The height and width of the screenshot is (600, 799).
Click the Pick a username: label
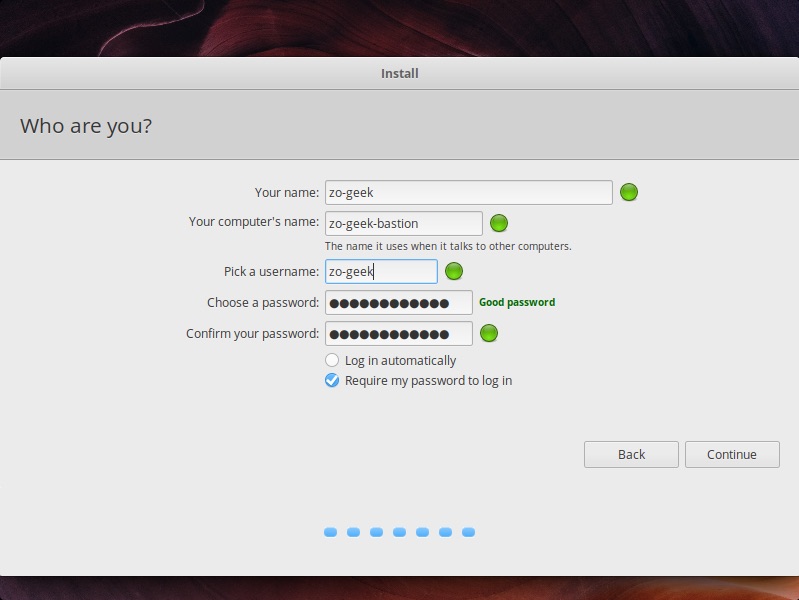pyautogui.click(x=272, y=272)
